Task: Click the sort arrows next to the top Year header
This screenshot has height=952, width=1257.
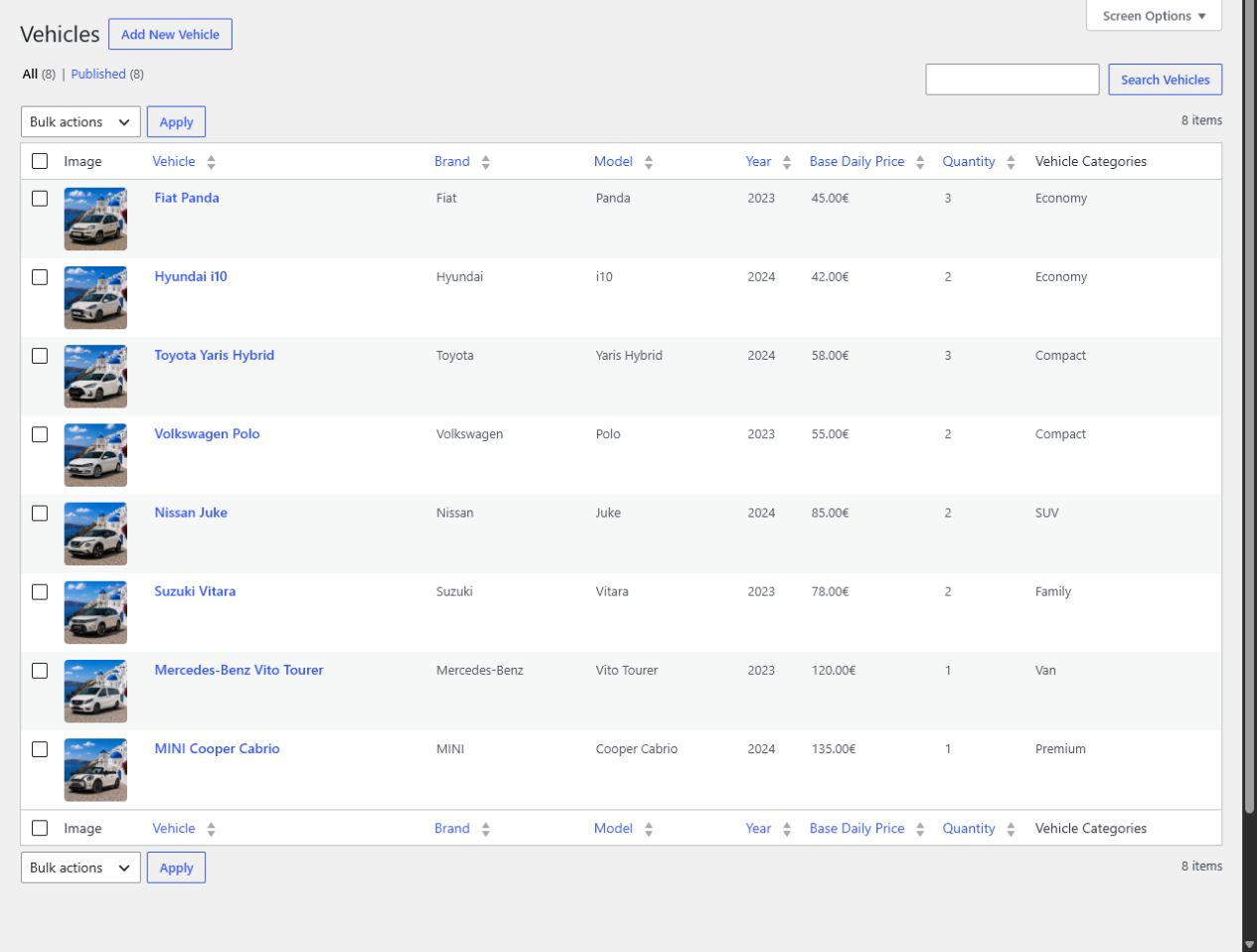Action: 787,162
